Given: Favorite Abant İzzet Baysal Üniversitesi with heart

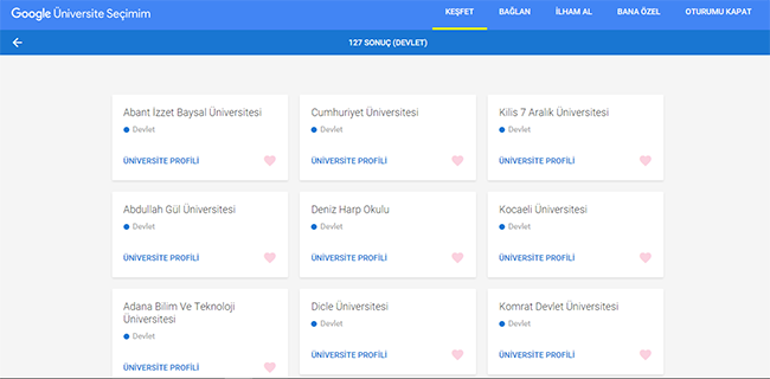Looking at the screenshot, I should click(270, 161).
